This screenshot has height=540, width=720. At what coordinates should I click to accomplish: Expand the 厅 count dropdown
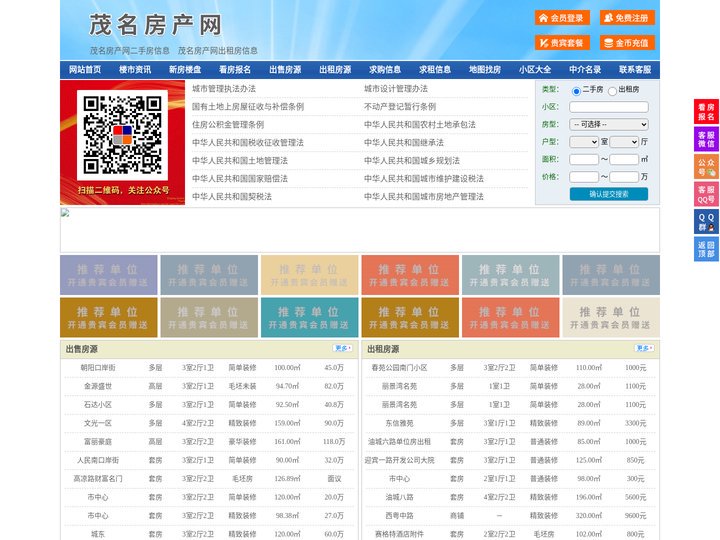point(624,142)
